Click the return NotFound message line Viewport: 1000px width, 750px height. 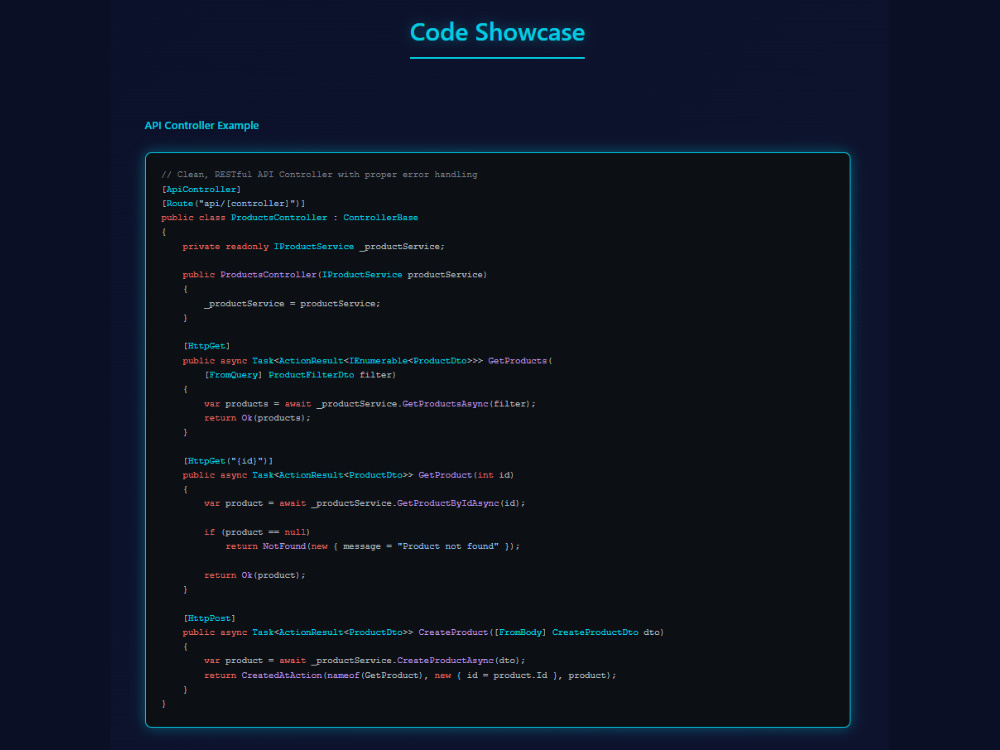click(372, 547)
